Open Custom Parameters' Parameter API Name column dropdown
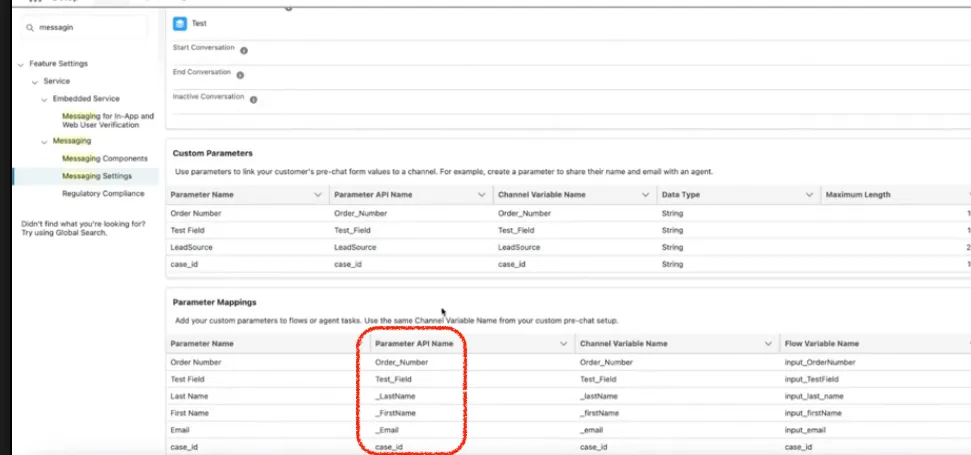Viewport: 971px width, 455px height. (481, 195)
